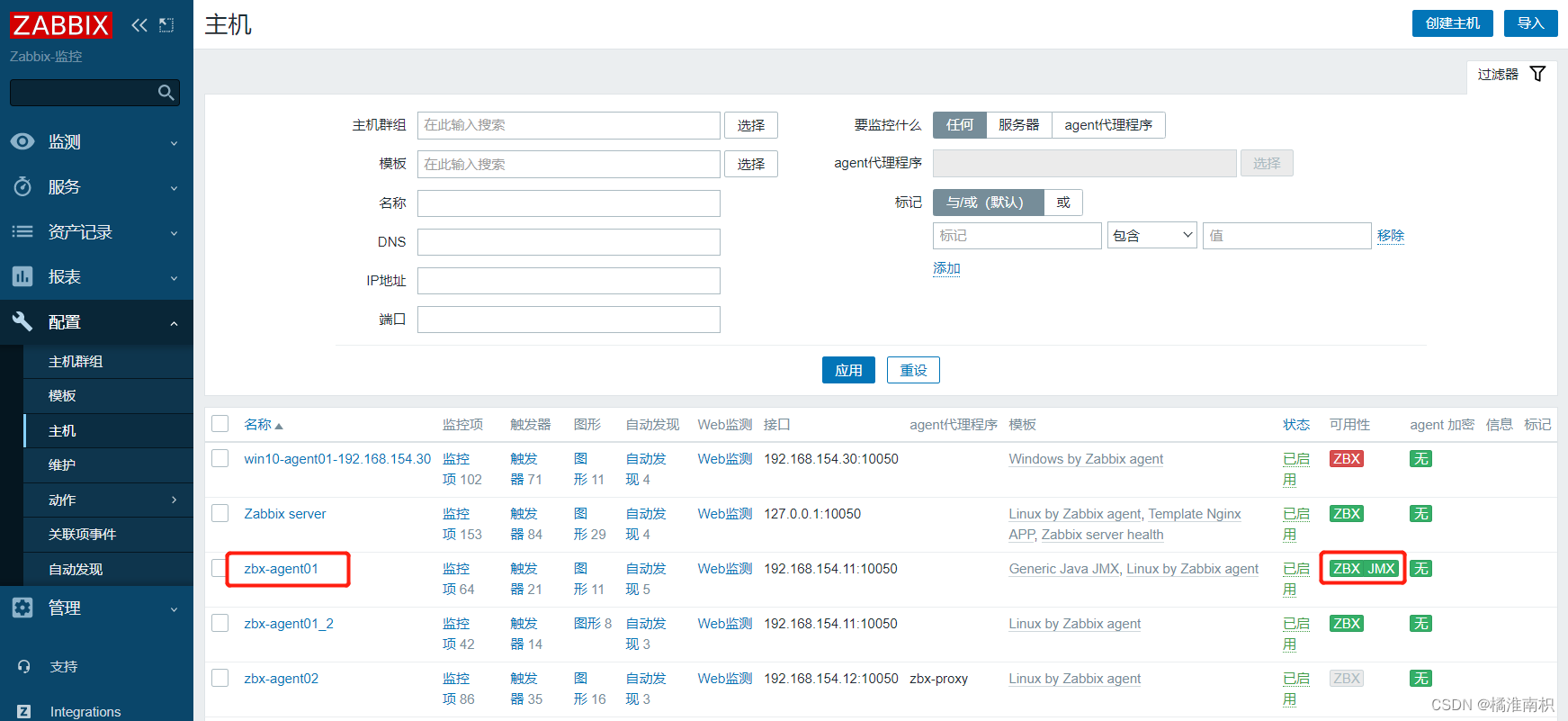
Task: Select agent代理程序 monitoring option
Action: click(x=1108, y=125)
